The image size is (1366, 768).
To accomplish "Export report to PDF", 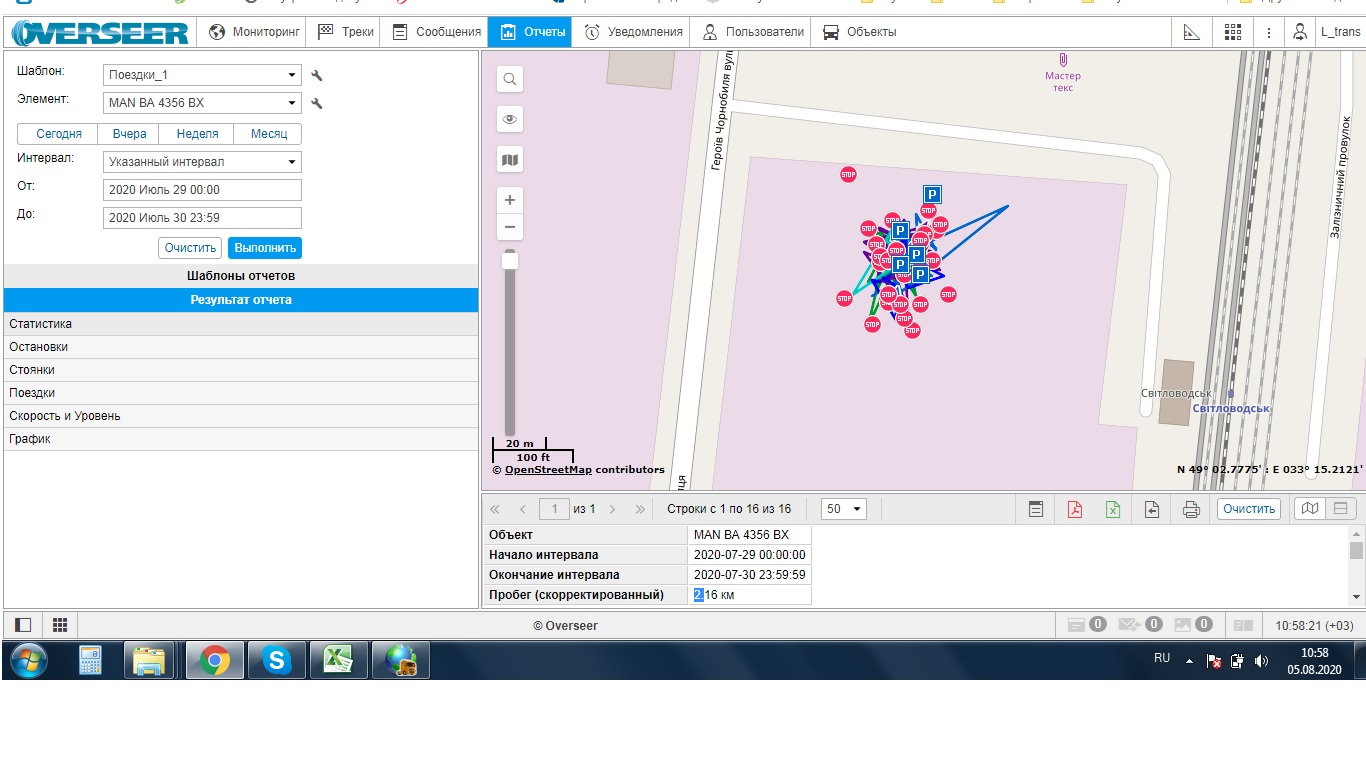I will pos(1074,509).
